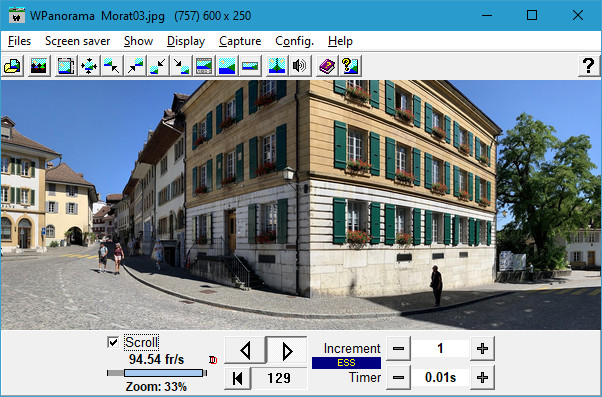Open an image file with the folder icon
602x397 pixels.
pyautogui.click(x=12, y=66)
